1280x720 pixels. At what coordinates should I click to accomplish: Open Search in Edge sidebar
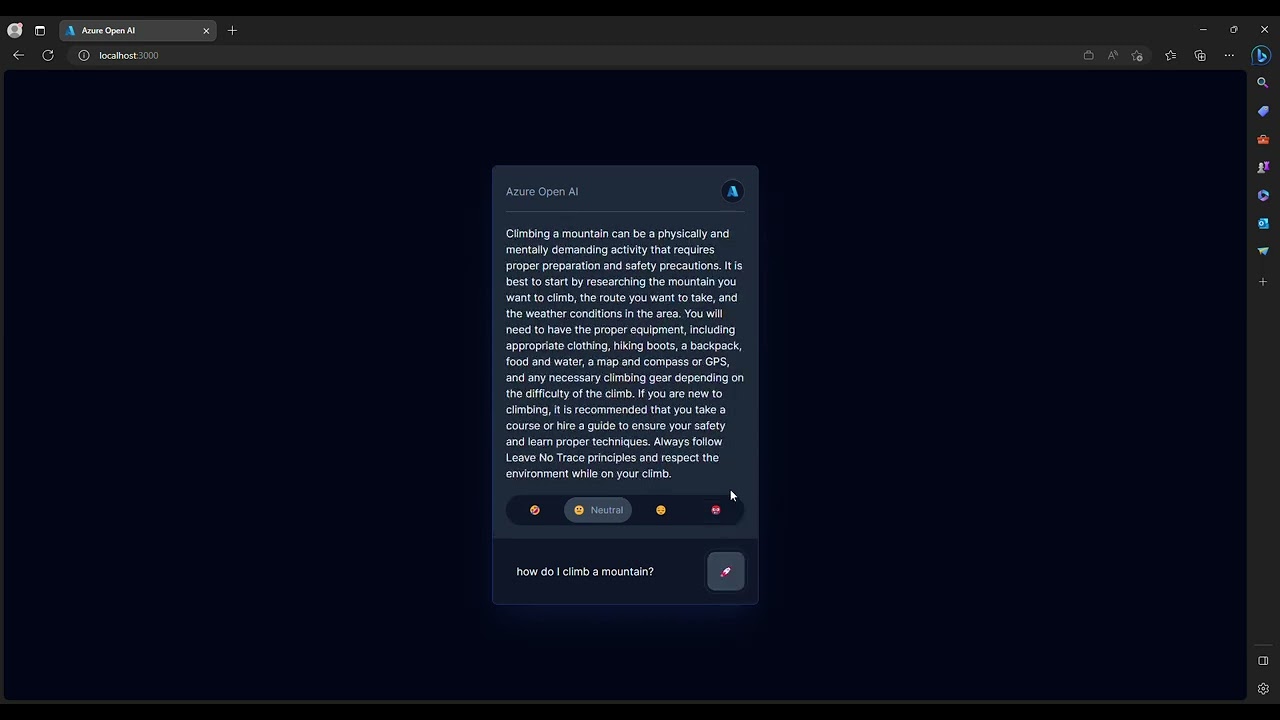point(1263,83)
